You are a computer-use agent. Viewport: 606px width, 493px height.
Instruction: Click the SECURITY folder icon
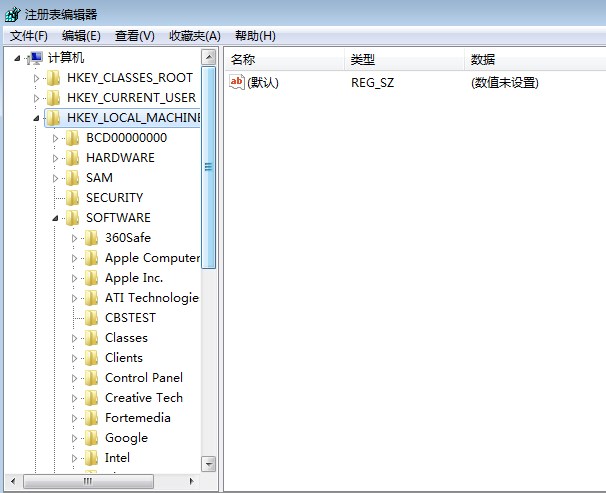point(73,198)
